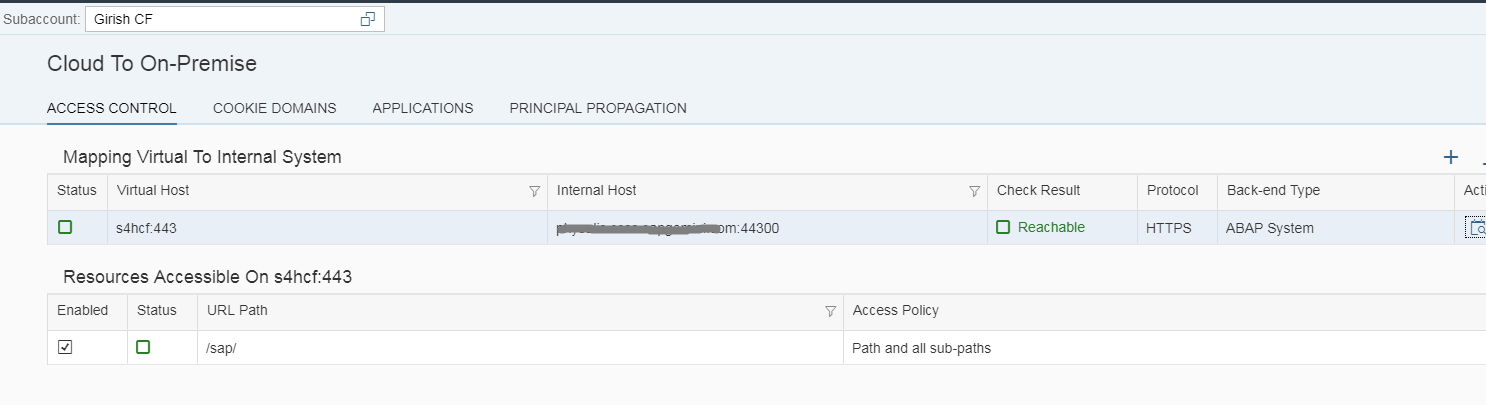Image resolution: width=1486 pixels, height=405 pixels.
Task: Click the Back-end Type column header
Action: [1272, 190]
